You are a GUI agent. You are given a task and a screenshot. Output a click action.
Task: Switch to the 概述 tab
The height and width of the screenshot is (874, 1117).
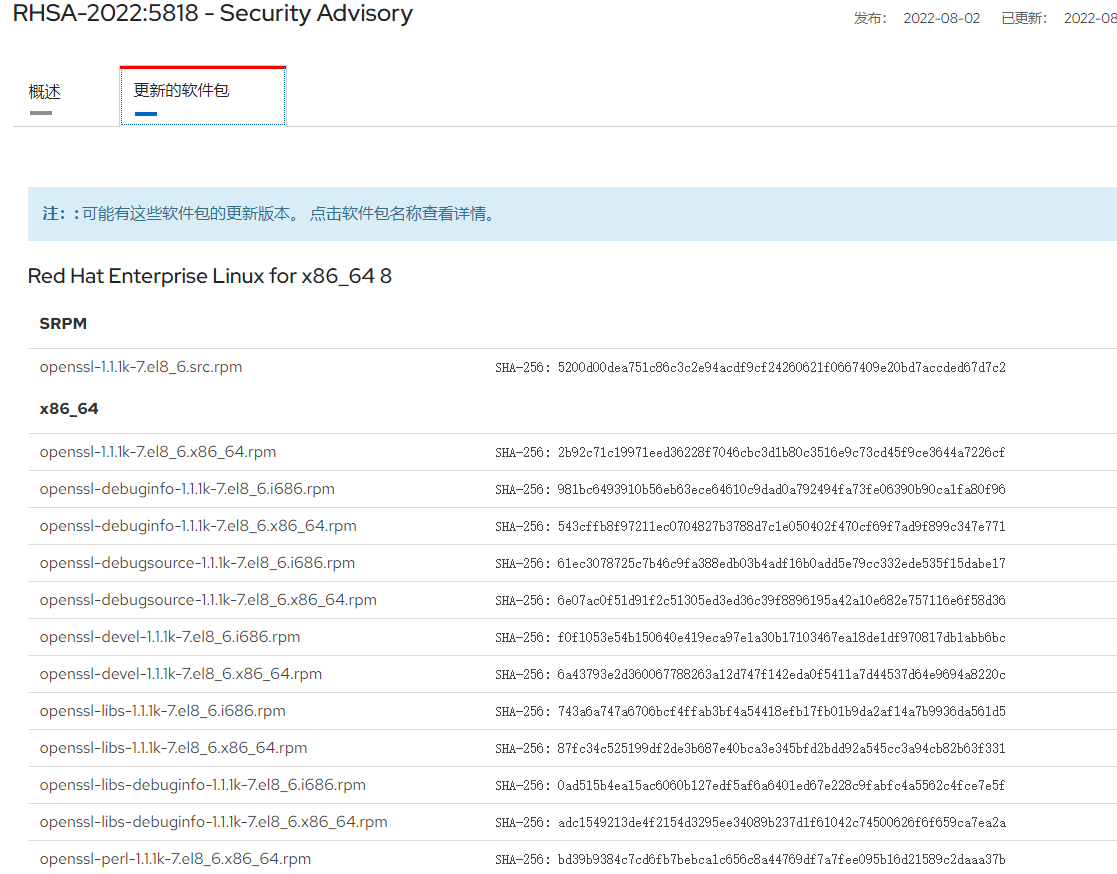44,92
